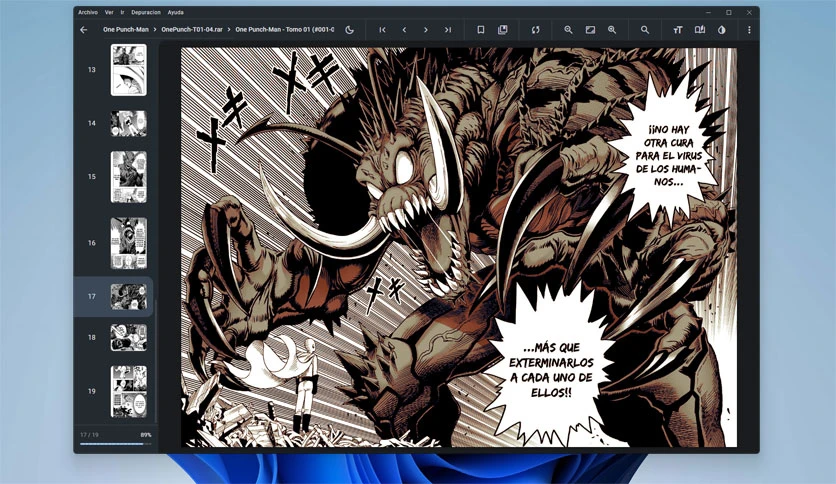
Task: Maximize the reader window
Action: tap(729, 12)
